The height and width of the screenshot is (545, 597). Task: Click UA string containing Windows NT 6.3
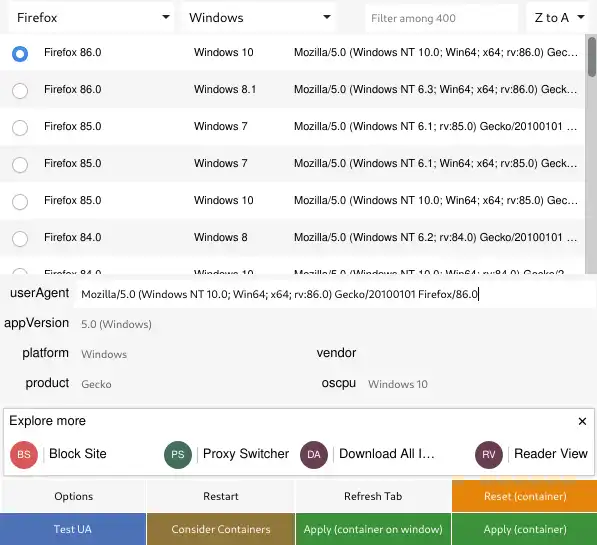pos(436,90)
